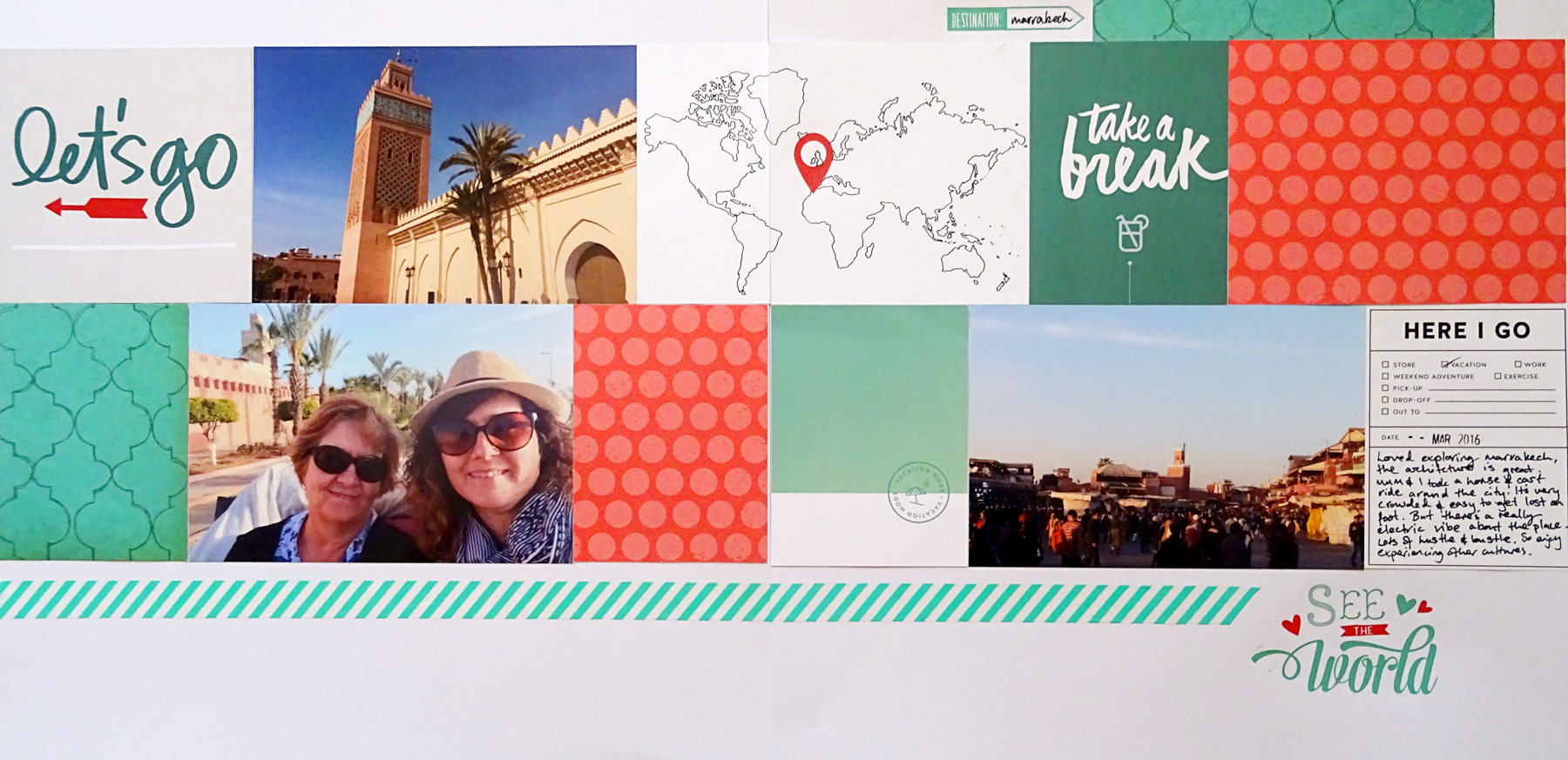
Task: Click the red arrow below 'let's go'
Action: tap(96, 207)
